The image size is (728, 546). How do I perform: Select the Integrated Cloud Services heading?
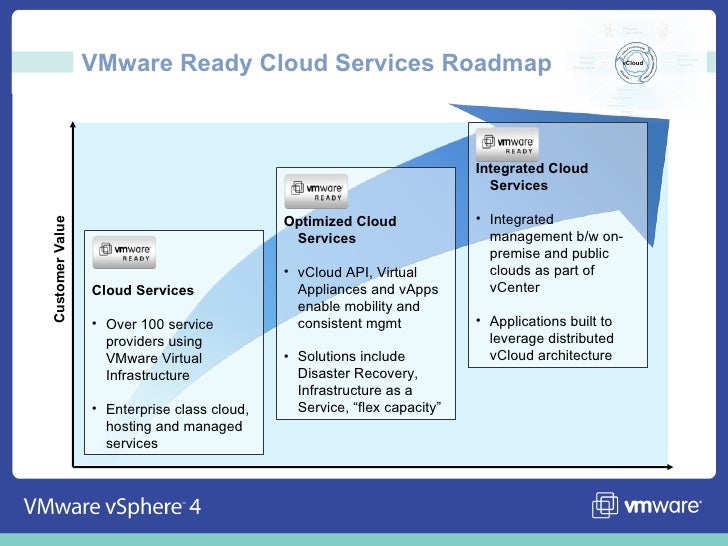tap(532, 176)
